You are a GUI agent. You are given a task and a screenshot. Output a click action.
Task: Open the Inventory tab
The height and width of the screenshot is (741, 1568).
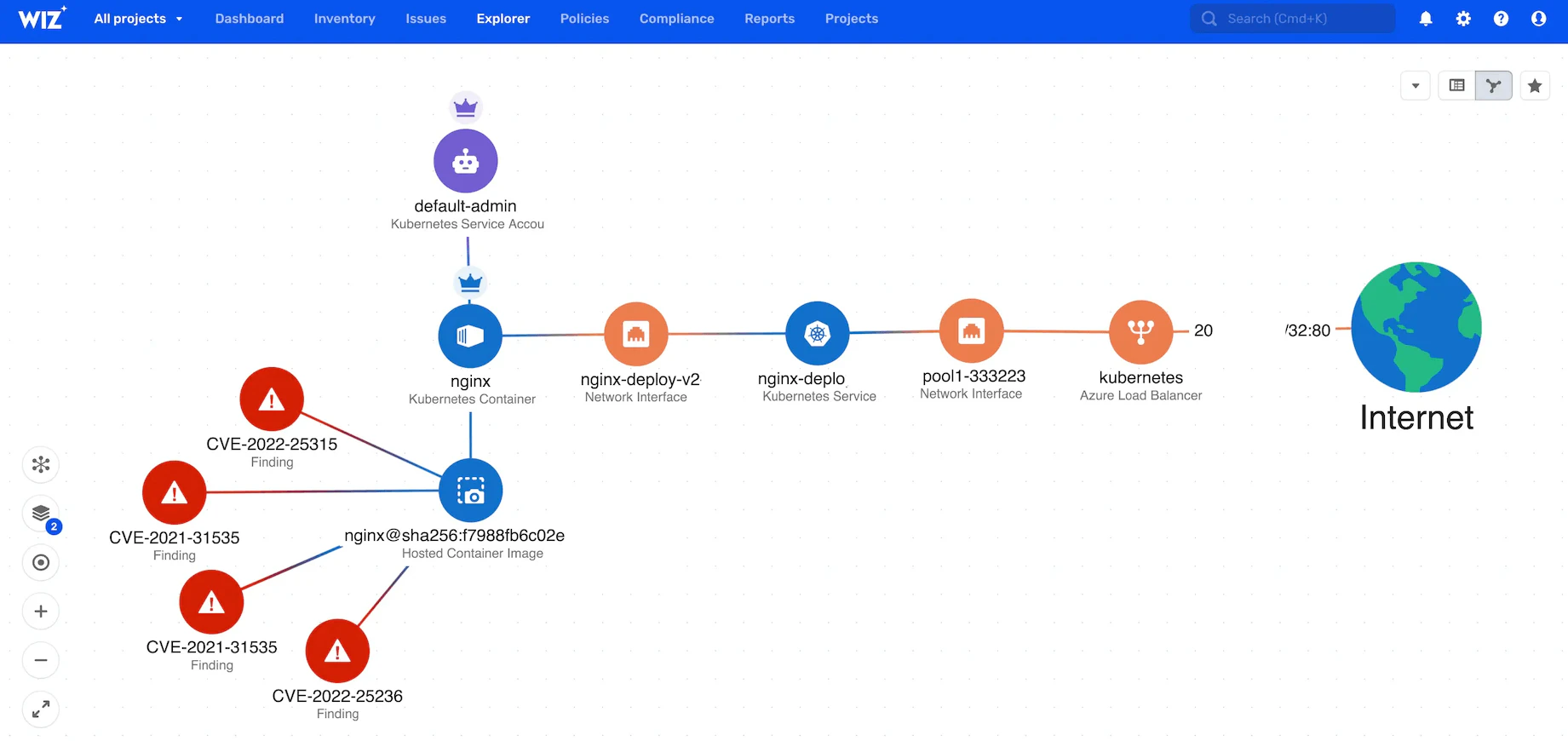tap(344, 19)
